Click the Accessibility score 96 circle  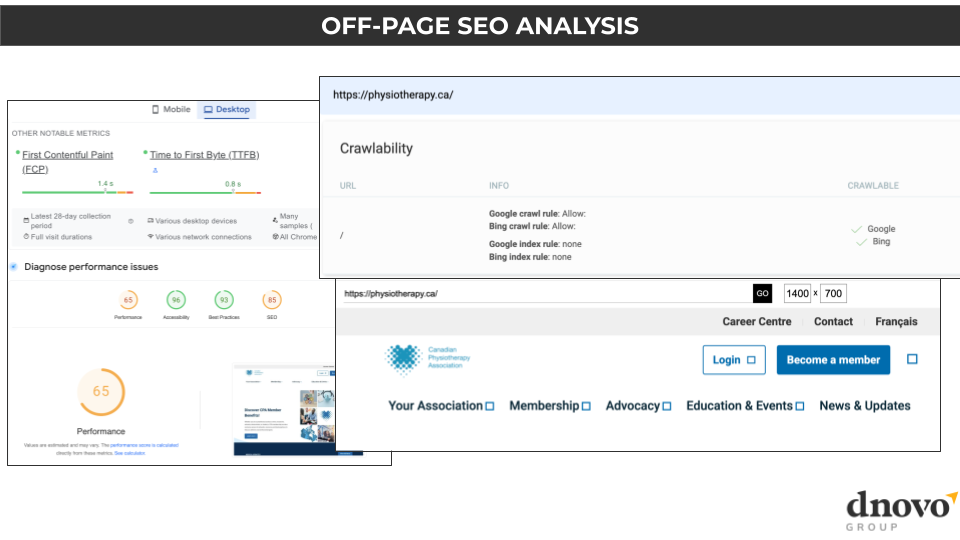(176, 300)
